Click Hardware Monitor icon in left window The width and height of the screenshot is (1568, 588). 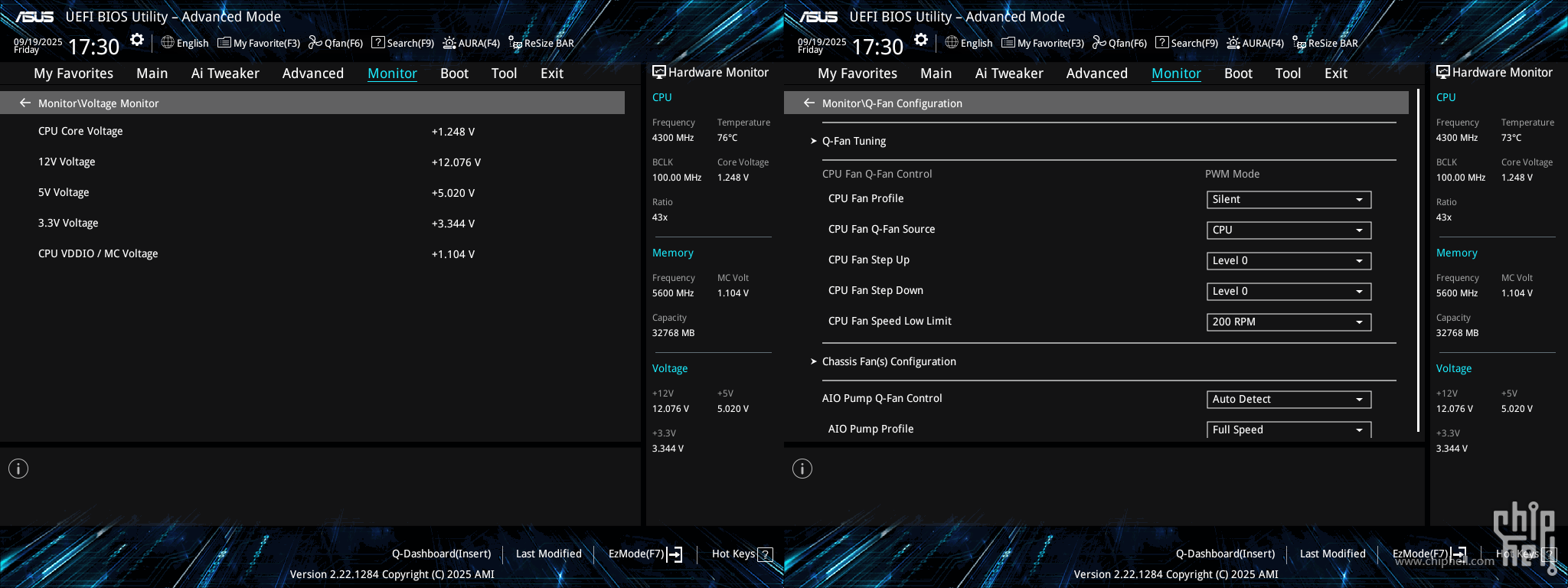point(658,72)
